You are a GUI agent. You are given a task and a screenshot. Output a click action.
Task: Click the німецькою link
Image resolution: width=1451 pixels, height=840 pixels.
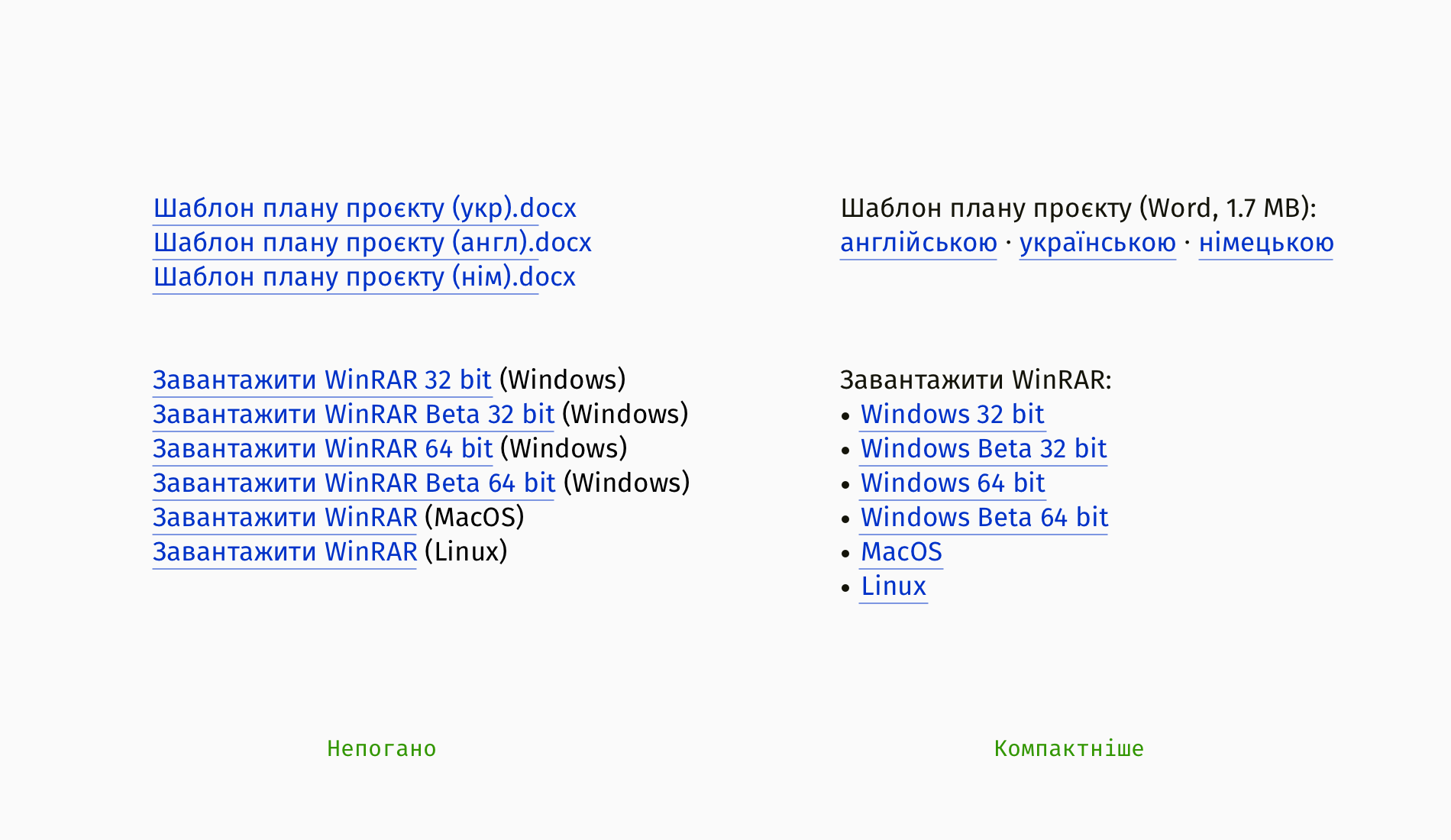tap(1266, 243)
